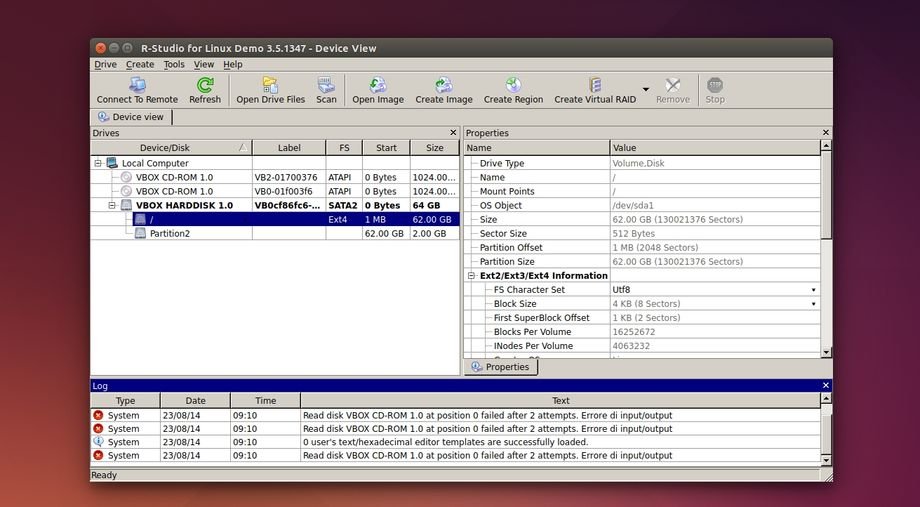
Task: Collapse the Ext2/Ext3/Ext4 Information section
Action: point(471,275)
